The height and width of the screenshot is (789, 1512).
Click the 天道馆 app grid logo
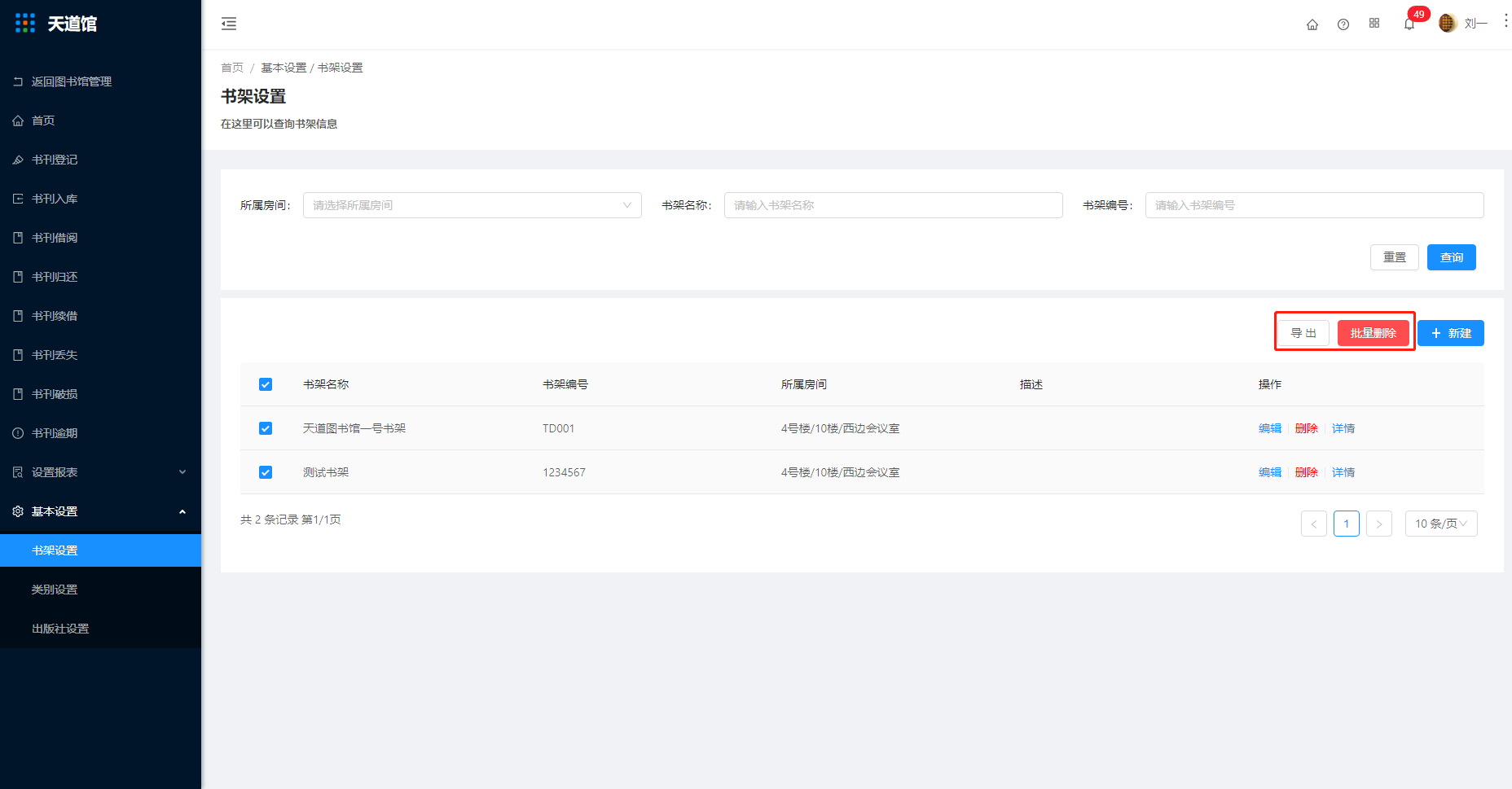25,23
